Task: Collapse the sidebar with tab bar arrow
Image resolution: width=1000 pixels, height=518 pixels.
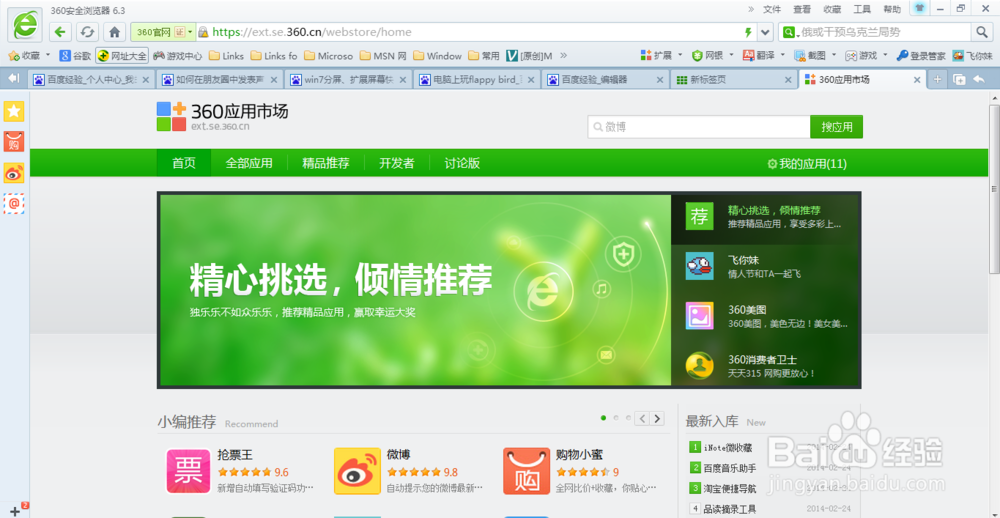Action: (x=14, y=78)
